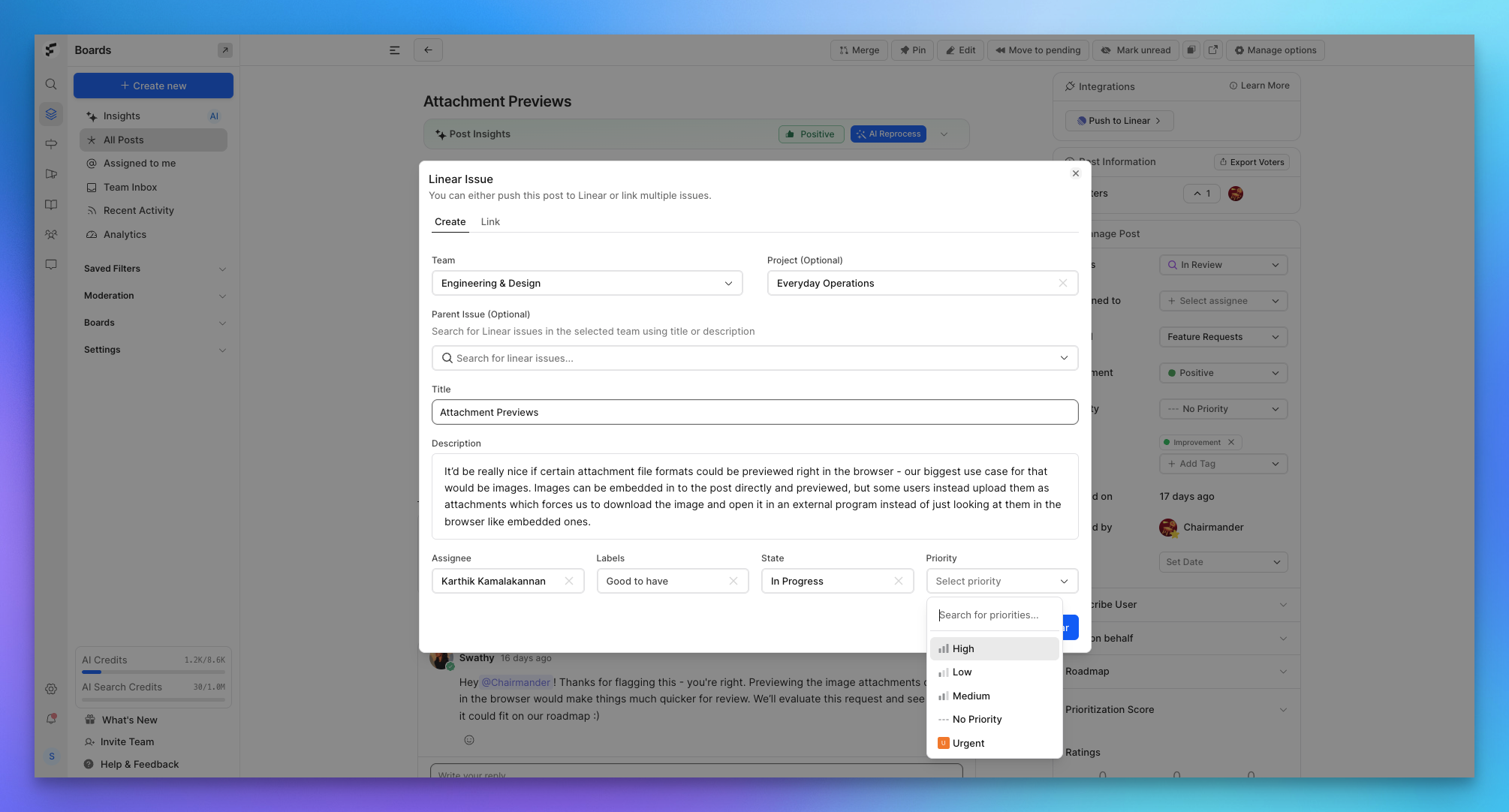Click the S user avatar in left rail
This screenshot has width=1509, height=812.
coord(51,756)
